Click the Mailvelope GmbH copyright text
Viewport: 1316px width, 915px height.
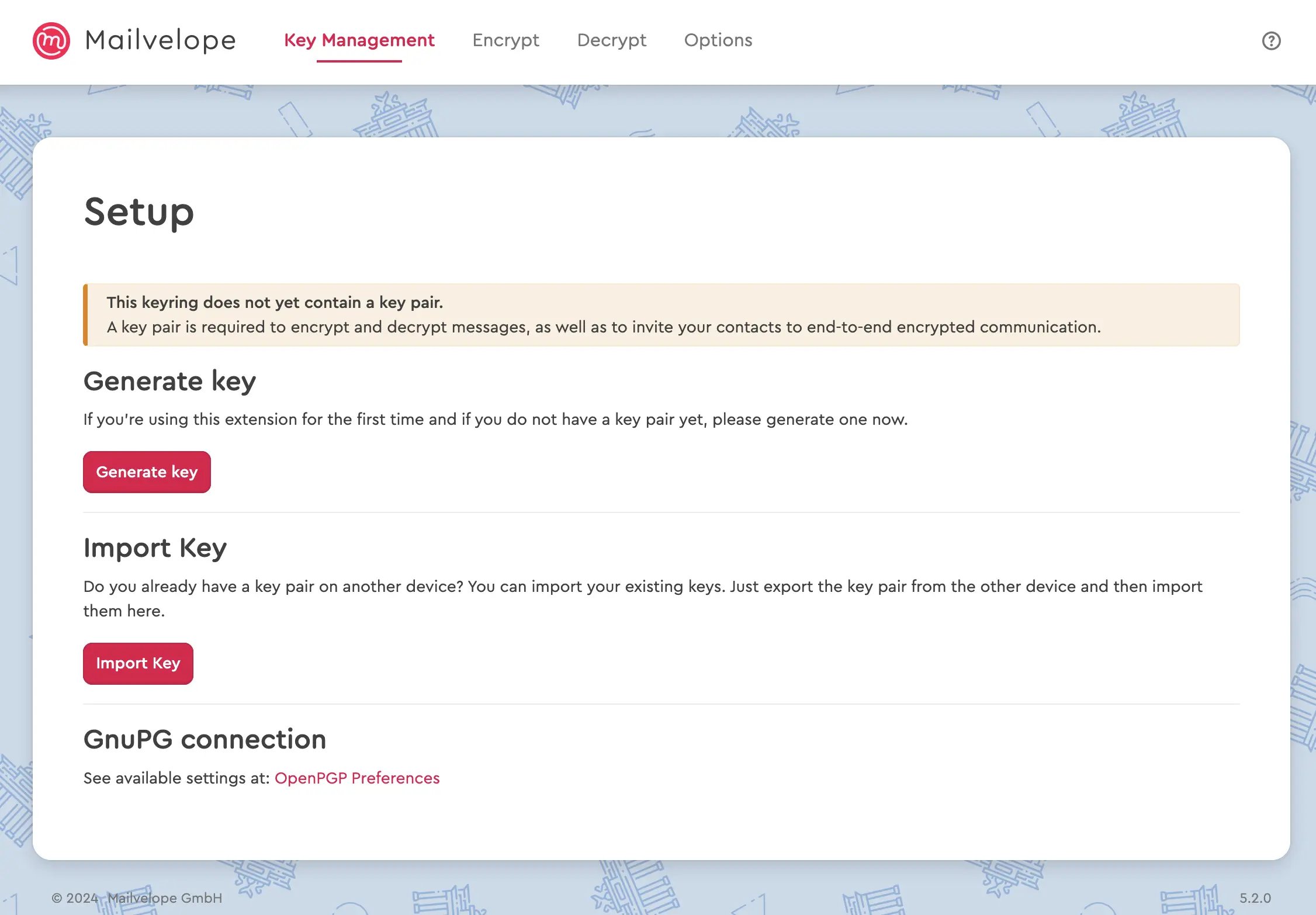tap(137, 898)
